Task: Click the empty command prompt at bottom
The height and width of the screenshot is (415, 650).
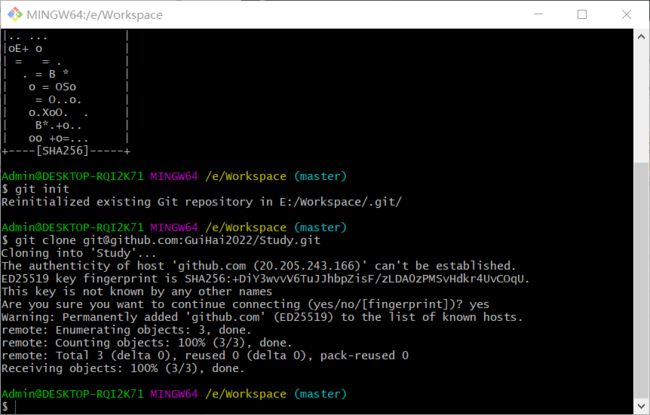Action: click(x=9, y=407)
